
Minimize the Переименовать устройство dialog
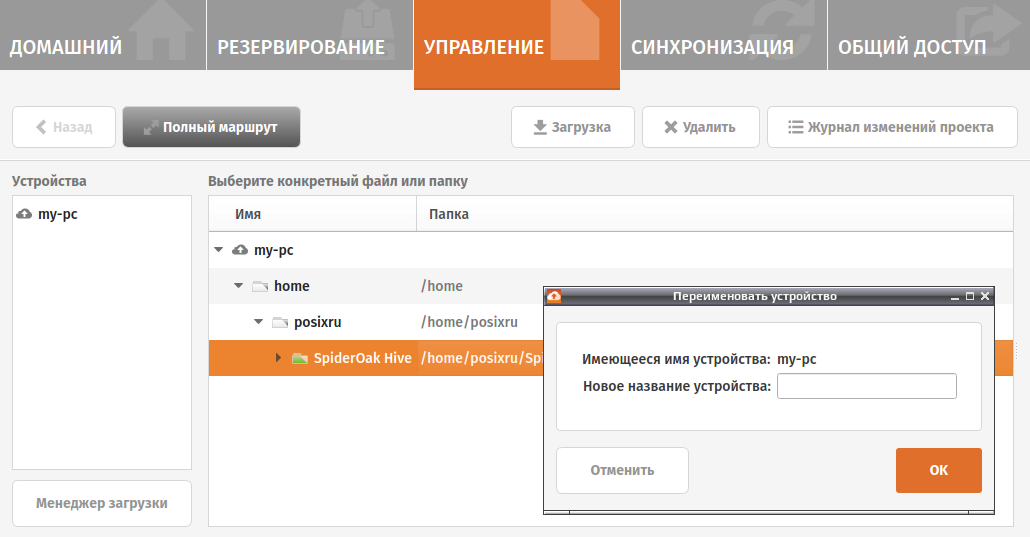pos(955,296)
